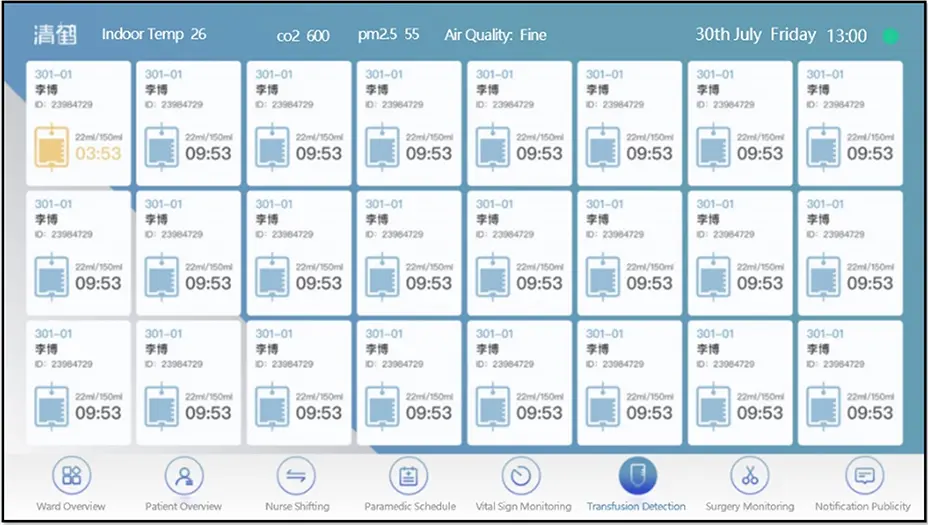Click the yellow infusion bag icon
Image resolution: width=928 pixels, height=525 pixels.
coord(53,146)
